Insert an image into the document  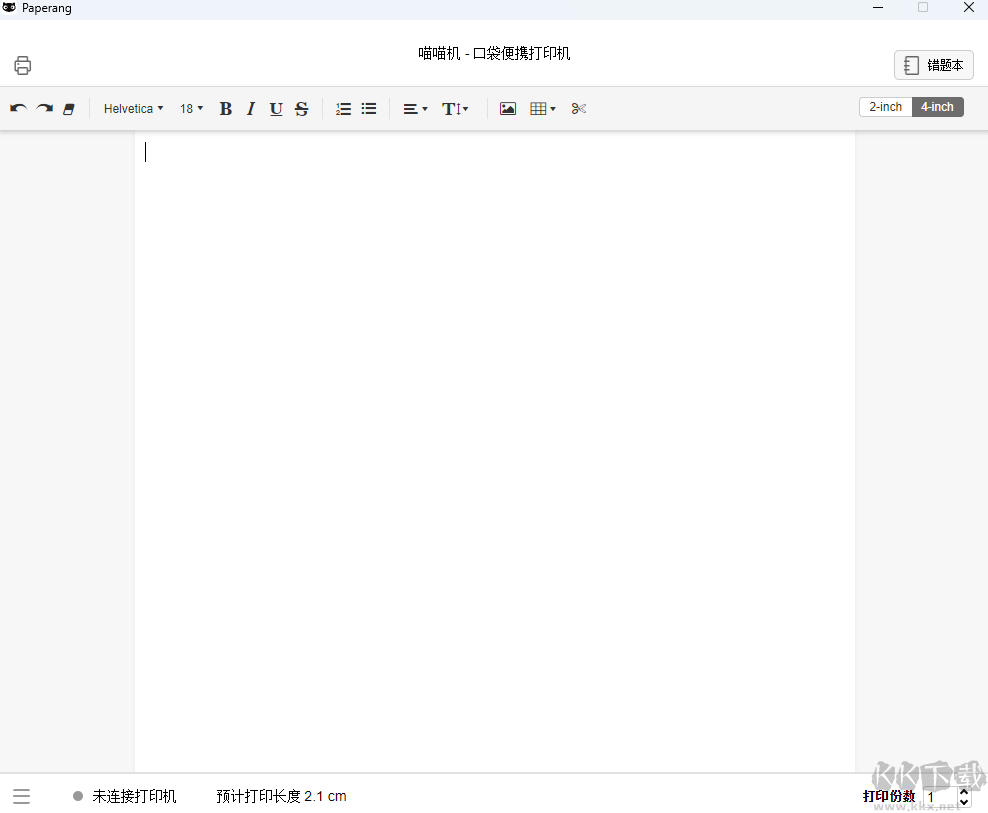tap(508, 108)
